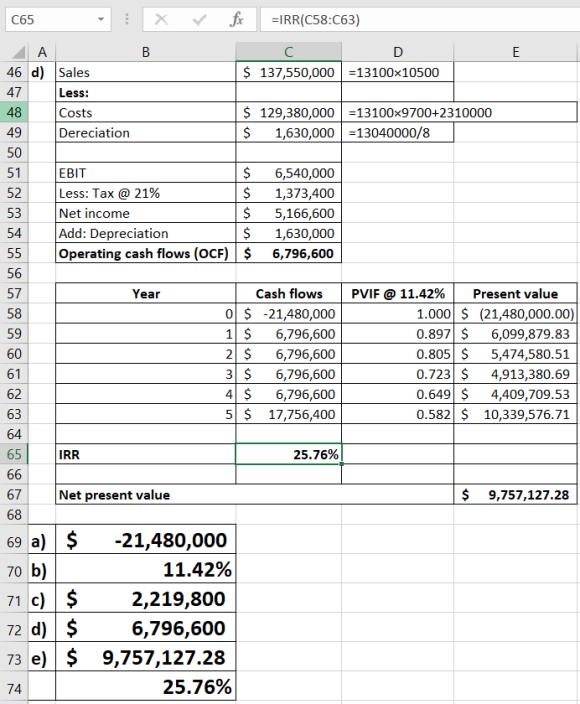Click the Net income value 5,166,600
Image resolution: width=580 pixels, height=704 pixels.
(x=289, y=213)
